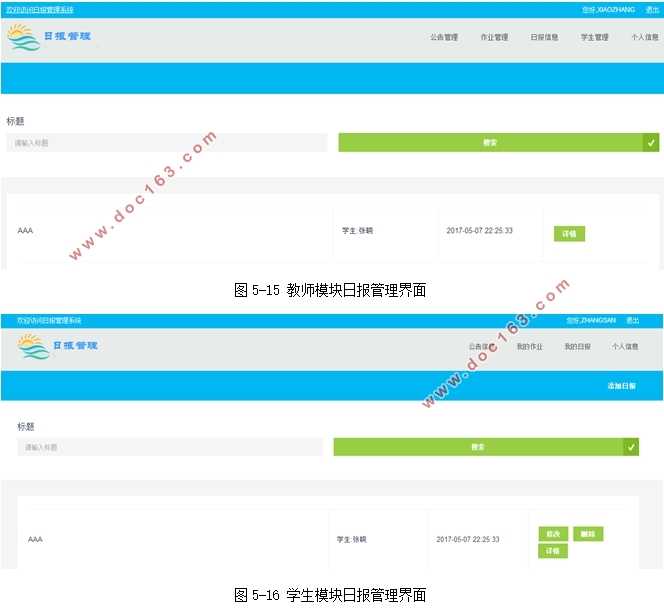Click checkmark icon on teacher search bar

point(651,143)
